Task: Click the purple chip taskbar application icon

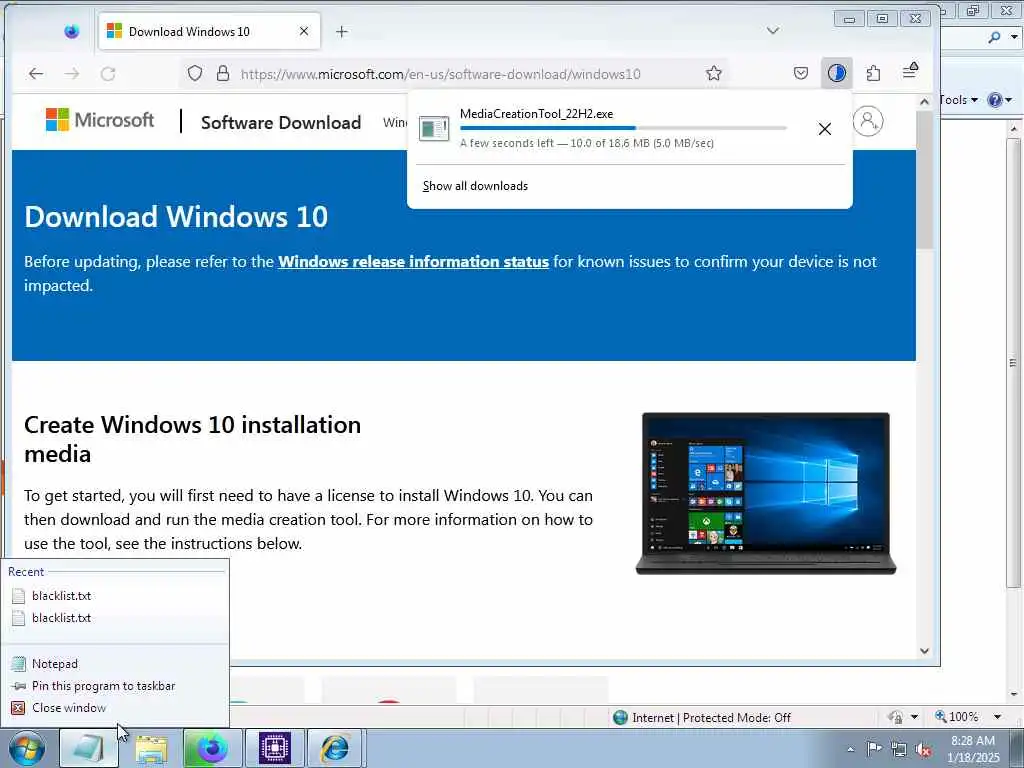Action: point(274,748)
